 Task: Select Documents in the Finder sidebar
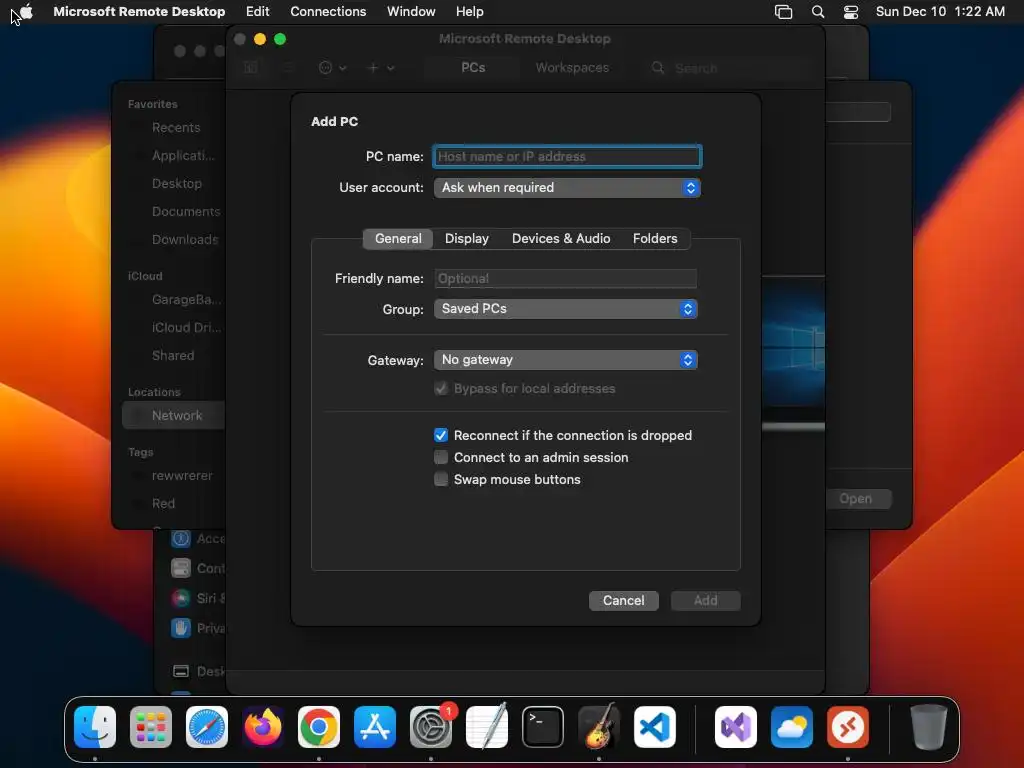pos(185,212)
